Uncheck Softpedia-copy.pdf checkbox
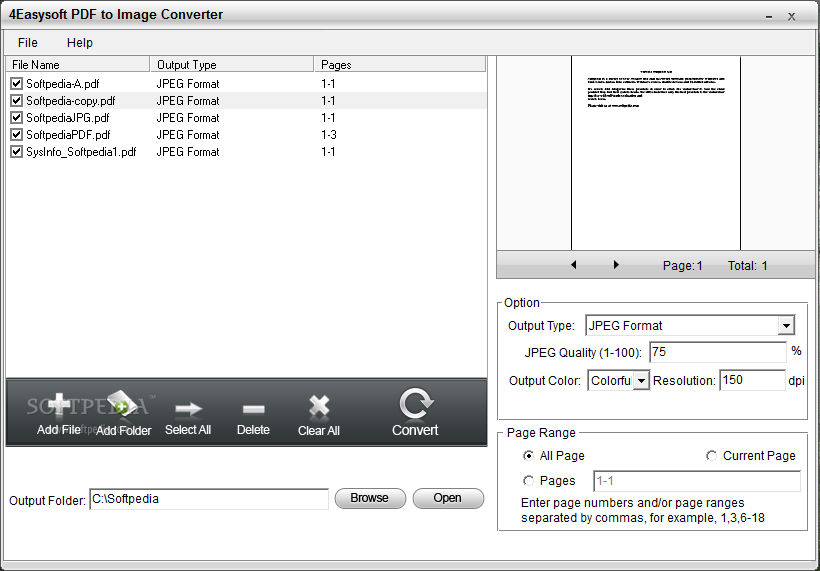Screen dimensions: 820x571 pyautogui.click(x=17, y=100)
